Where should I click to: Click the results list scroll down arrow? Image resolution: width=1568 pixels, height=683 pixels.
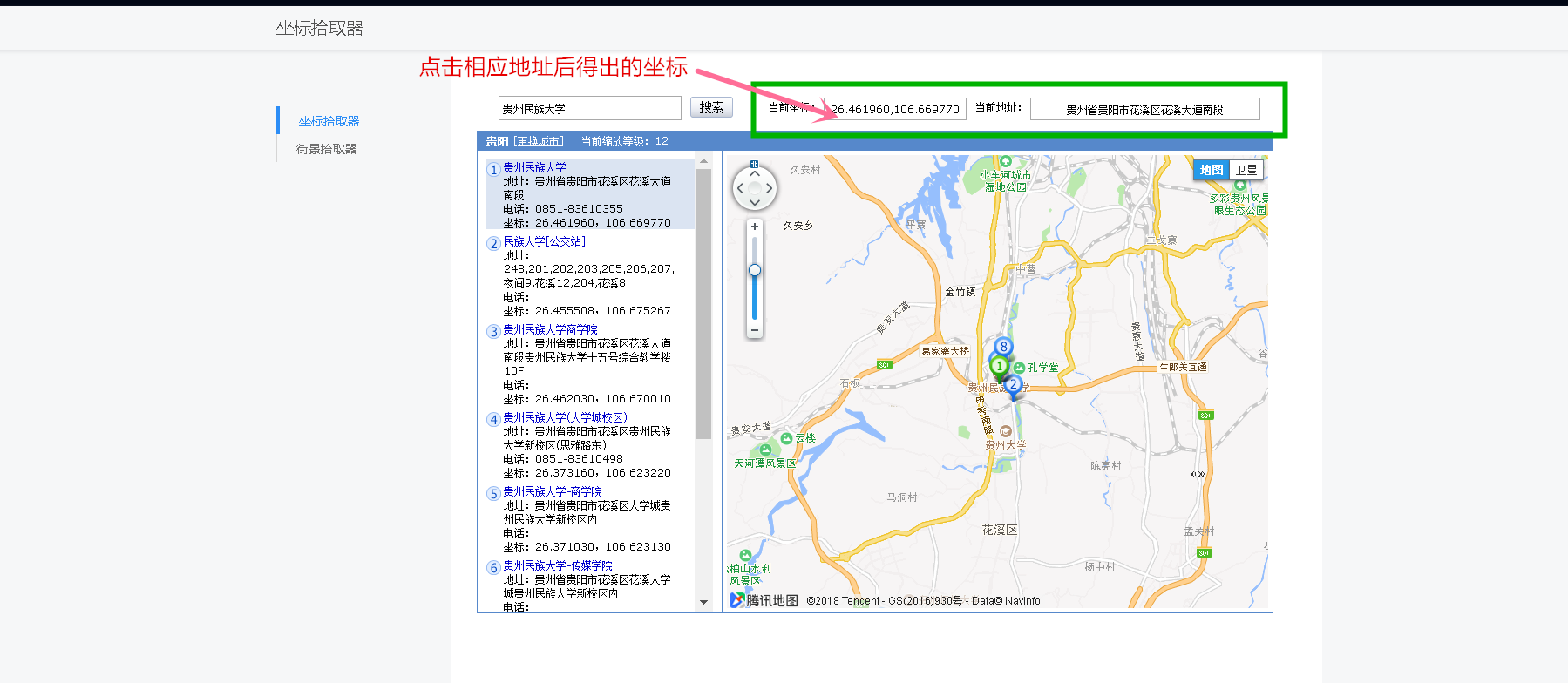coord(703,602)
